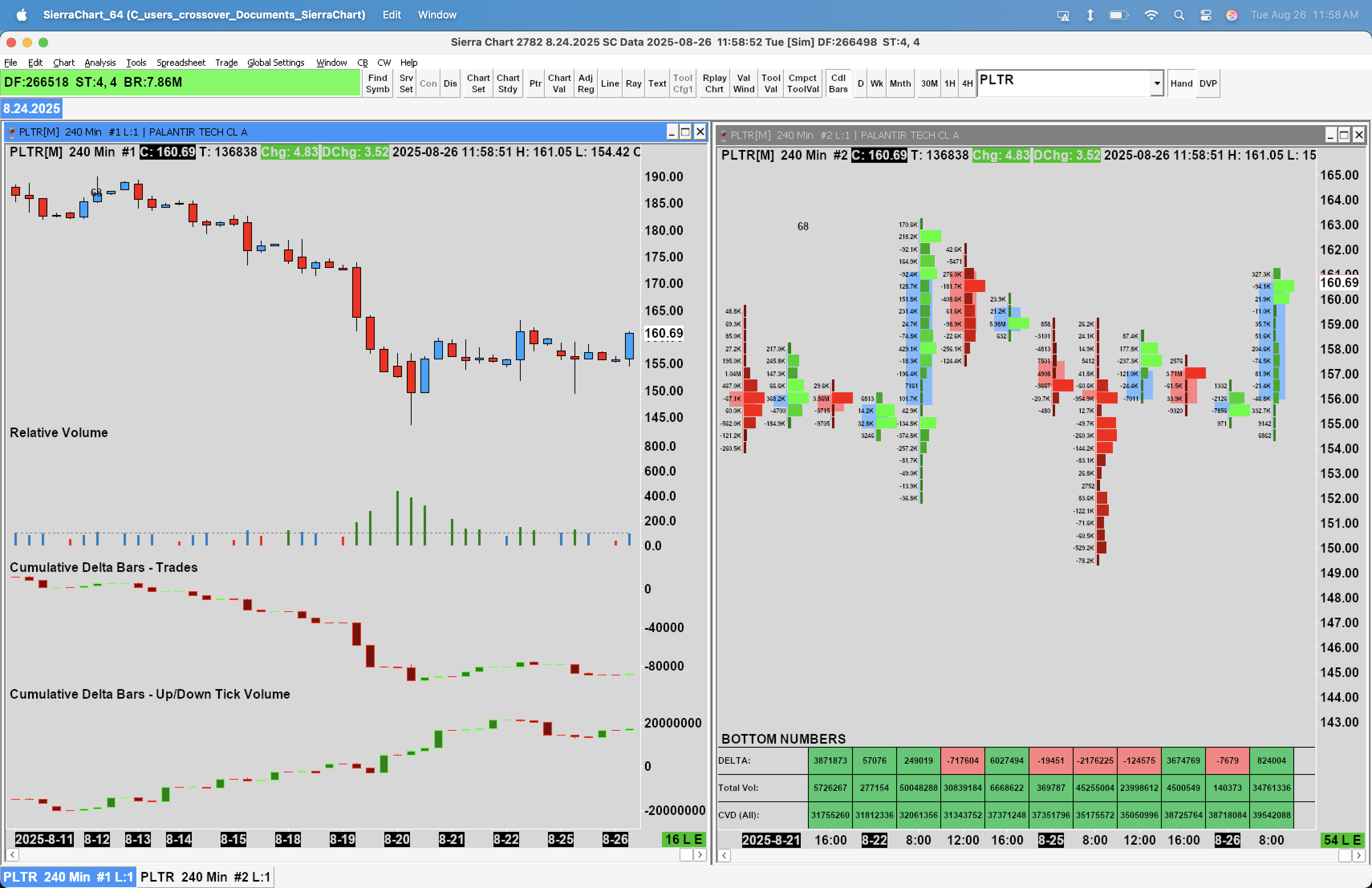Expand the PLTR symbol dropdown
1372x888 pixels.
(1157, 83)
